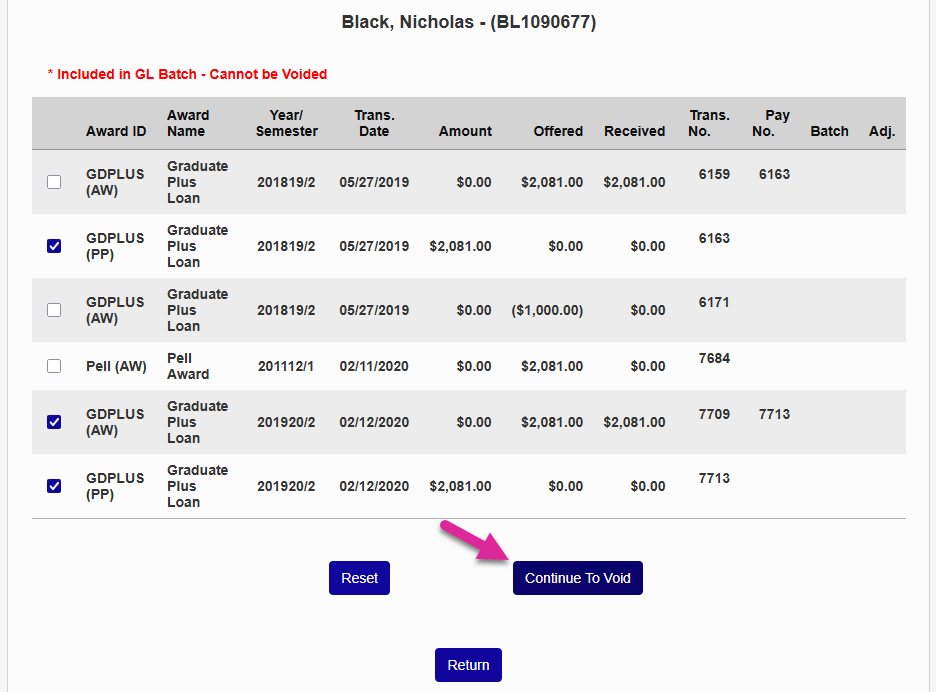936x692 pixels.
Task: Click the Pell Award name cell
Action: [188, 366]
